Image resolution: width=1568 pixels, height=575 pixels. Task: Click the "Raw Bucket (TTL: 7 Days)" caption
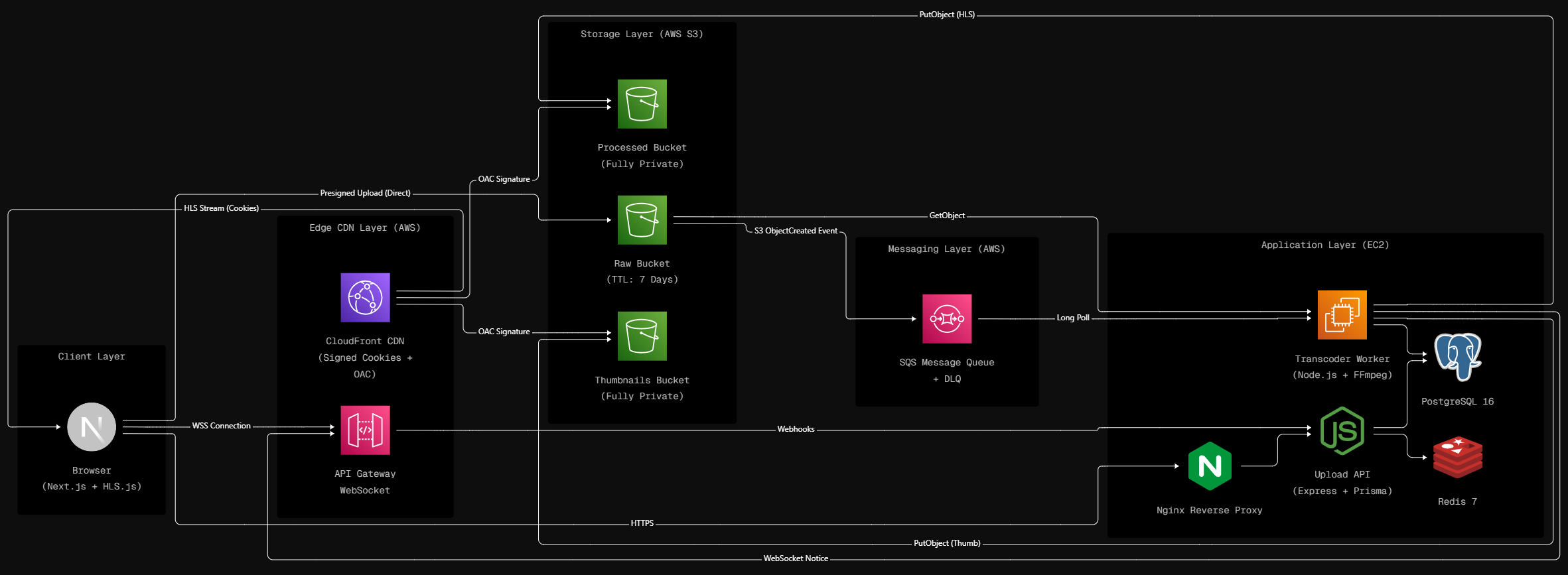click(642, 272)
